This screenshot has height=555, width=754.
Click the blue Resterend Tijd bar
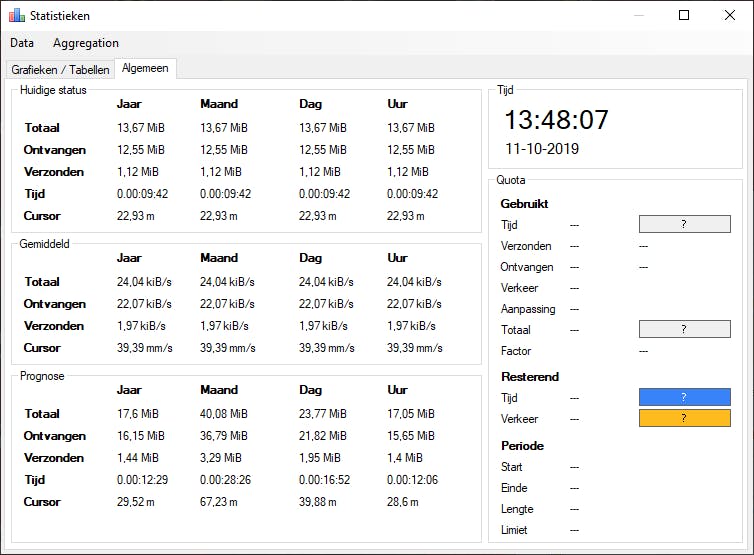coord(684,397)
